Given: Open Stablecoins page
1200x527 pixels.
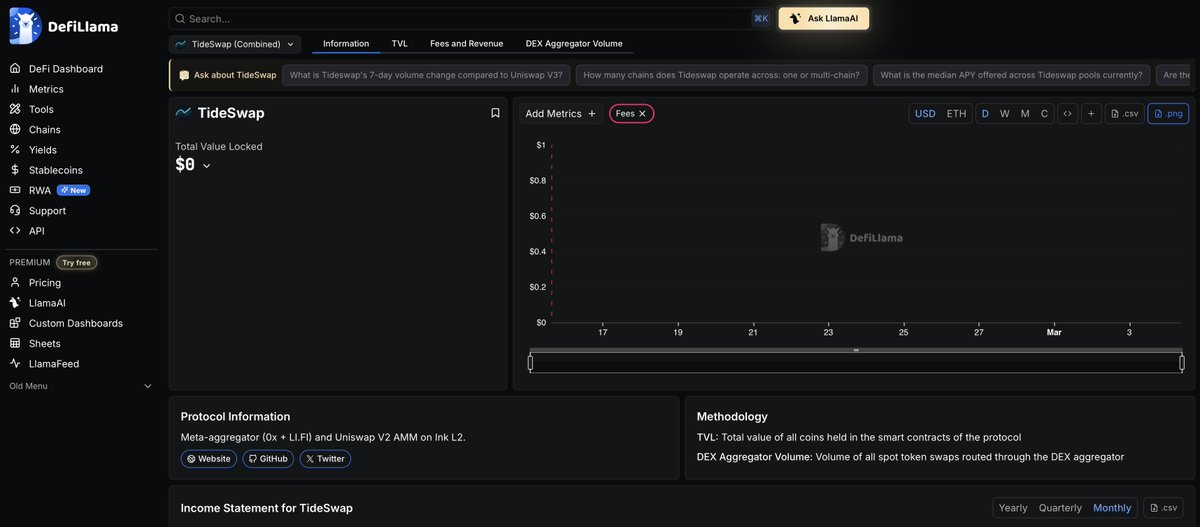Looking at the screenshot, I should click(x=46, y=170).
